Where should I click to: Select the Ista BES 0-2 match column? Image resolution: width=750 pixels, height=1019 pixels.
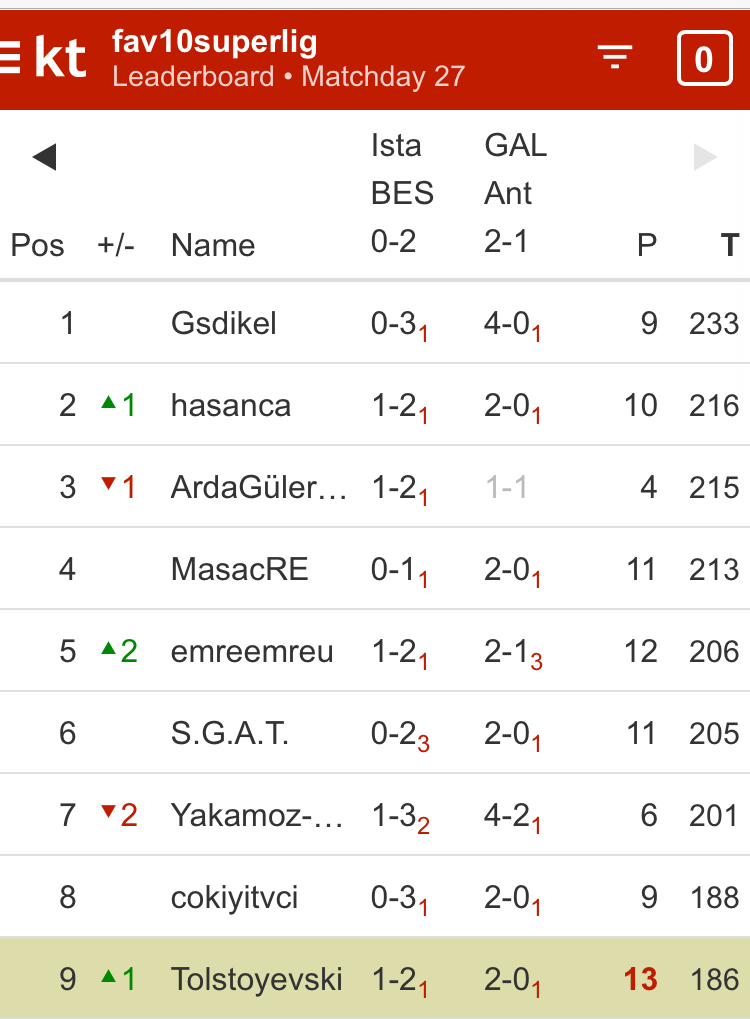pyautogui.click(x=402, y=193)
